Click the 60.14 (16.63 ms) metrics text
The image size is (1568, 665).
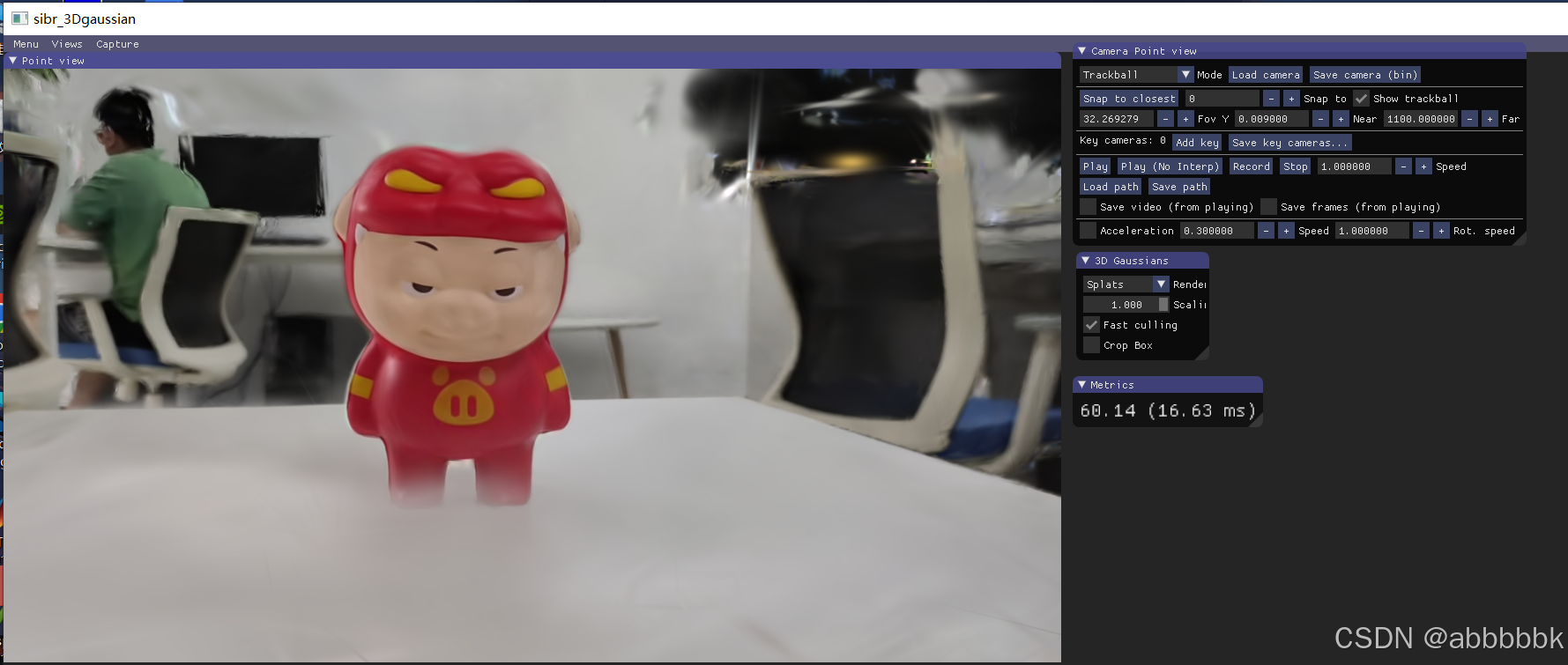[1168, 410]
